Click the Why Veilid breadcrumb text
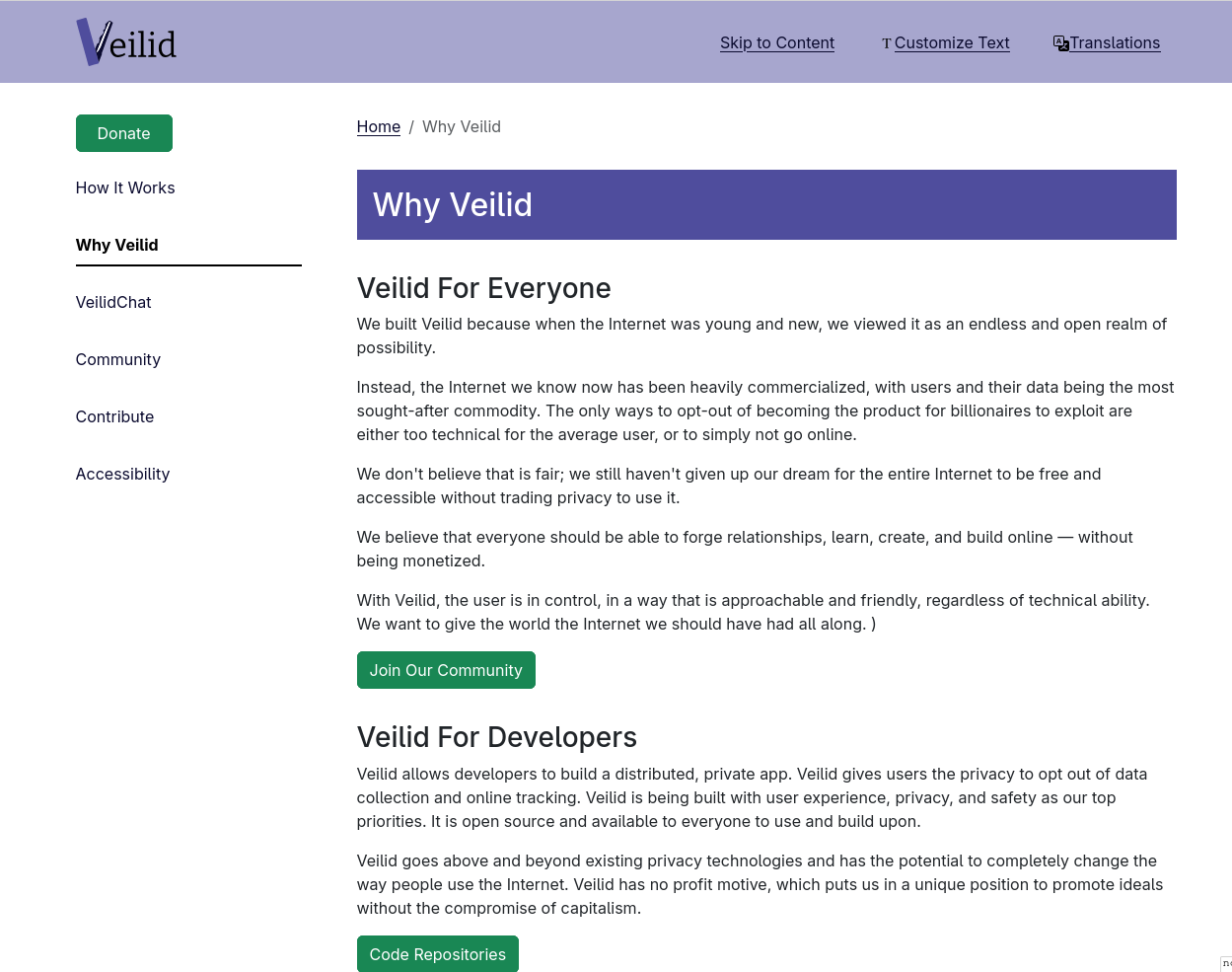Screen dimensions: 1232x972 (x=462, y=126)
